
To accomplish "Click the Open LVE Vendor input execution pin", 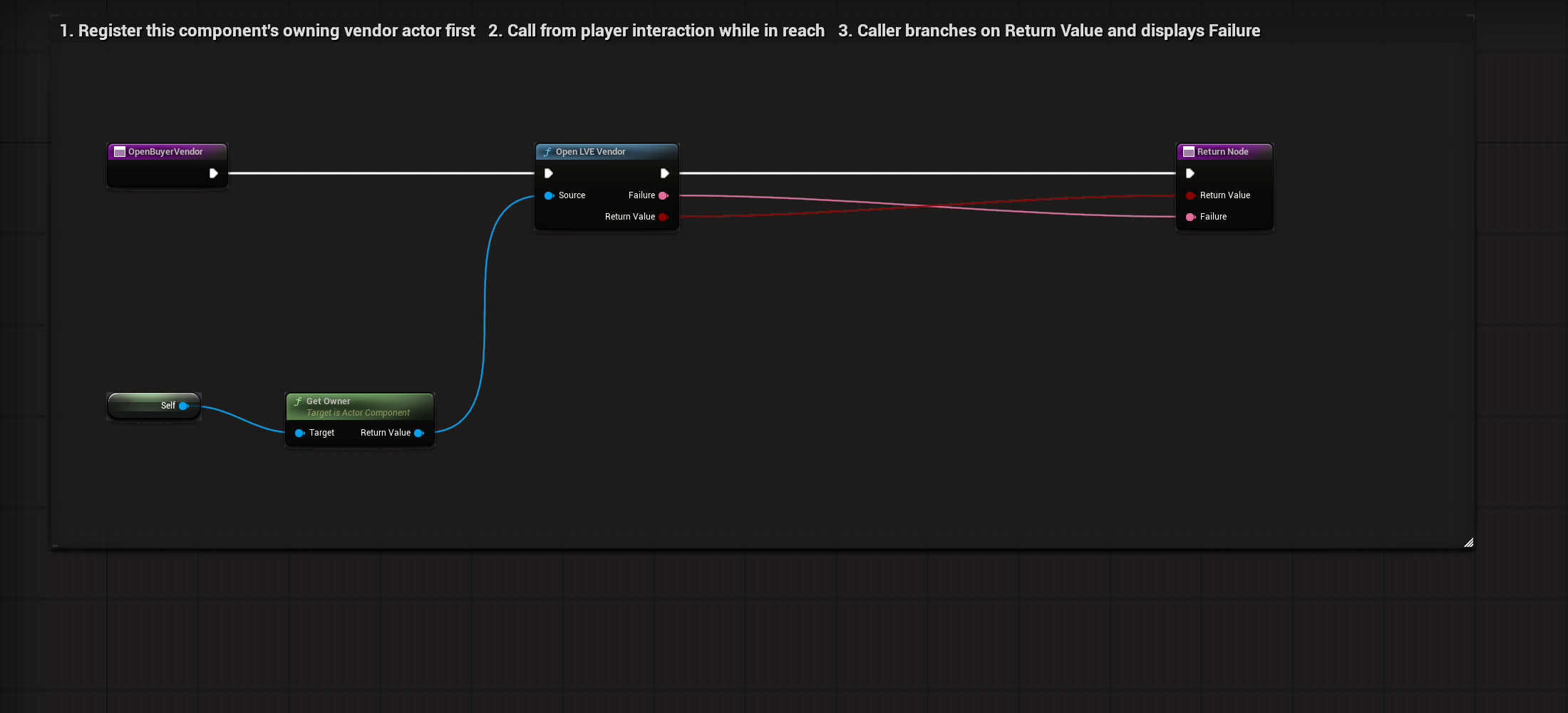I will tap(548, 173).
